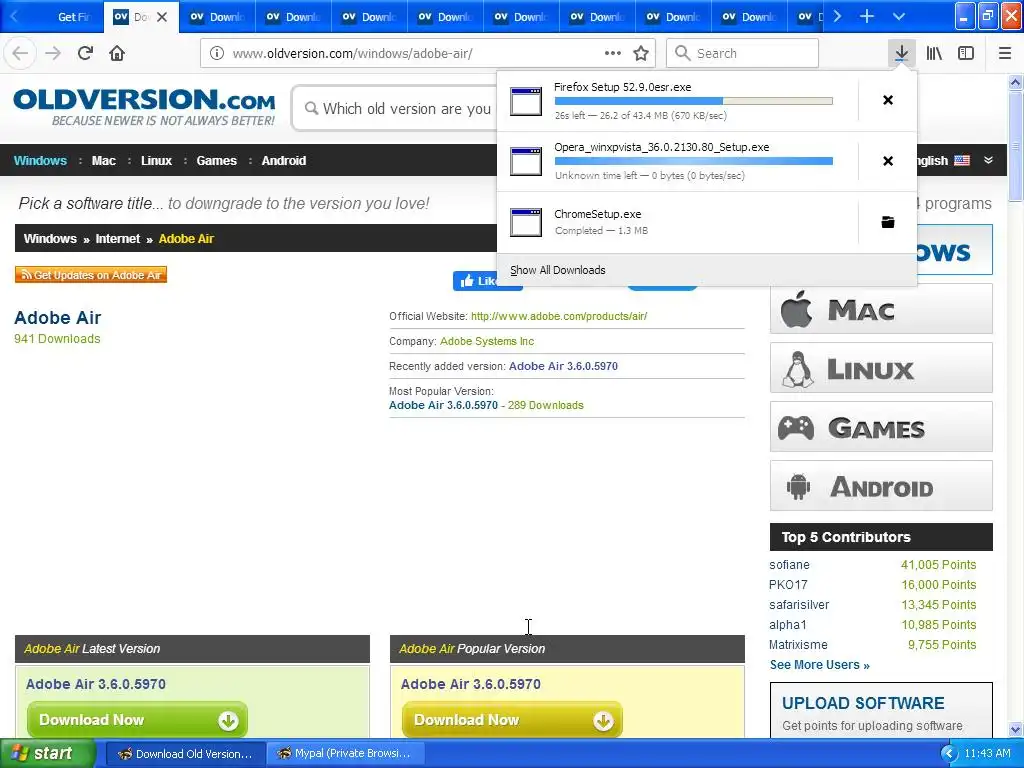The image size is (1024, 768).
Task: Switch to Mypal Private Browsing taskbar window
Action: tap(346, 754)
